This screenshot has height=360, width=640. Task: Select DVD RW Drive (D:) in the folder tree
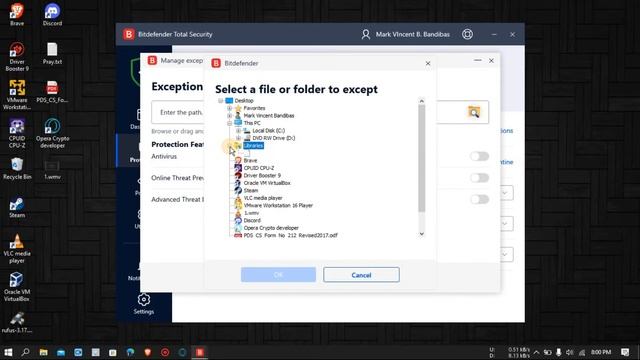point(273,138)
